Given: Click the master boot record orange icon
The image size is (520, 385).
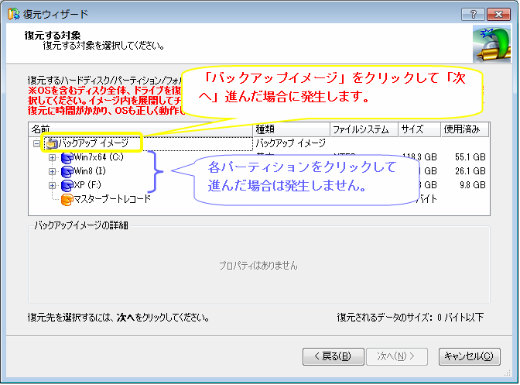Looking at the screenshot, I should (67, 200).
